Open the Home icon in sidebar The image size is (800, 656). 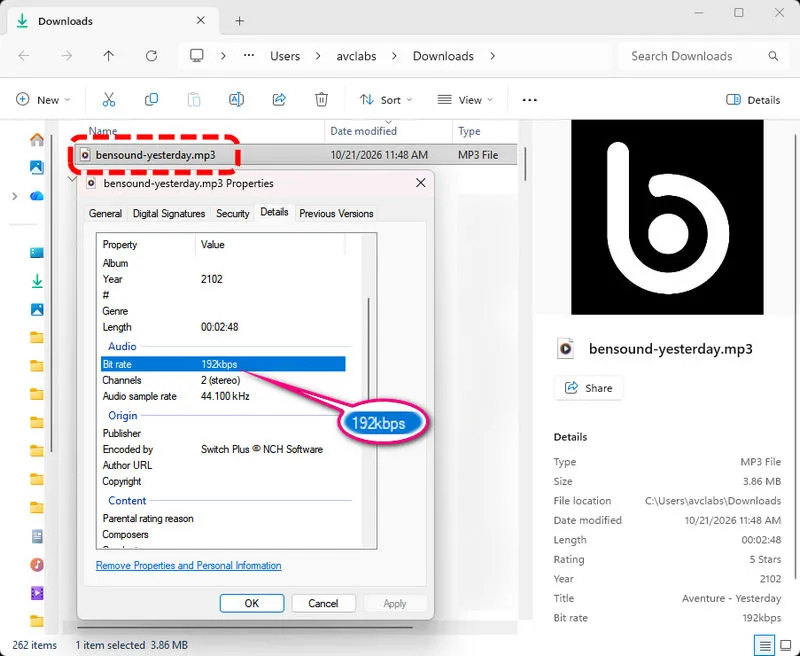pyautogui.click(x=37, y=139)
